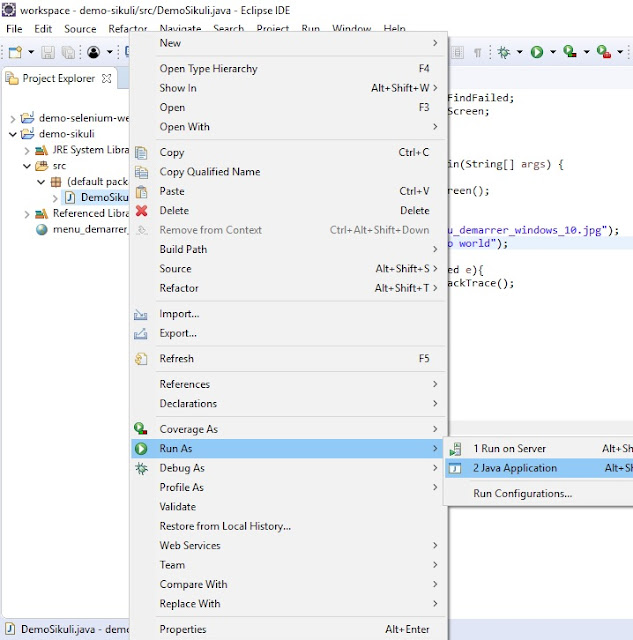The height and width of the screenshot is (640, 633).
Task: Select the Project Explorer tab
Action: tap(58, 78)
